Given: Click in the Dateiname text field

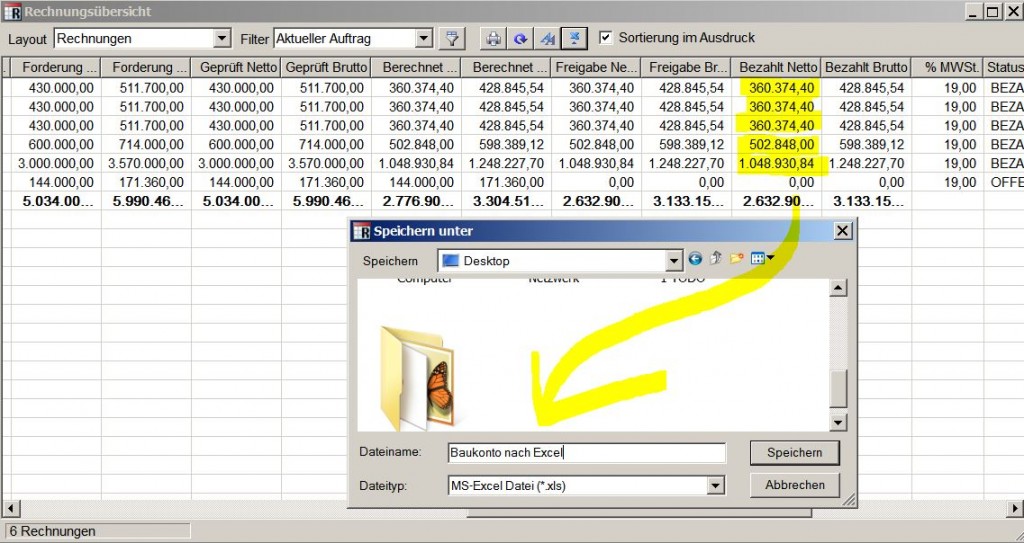Looking at the screenshot, I should pos(585,453).
